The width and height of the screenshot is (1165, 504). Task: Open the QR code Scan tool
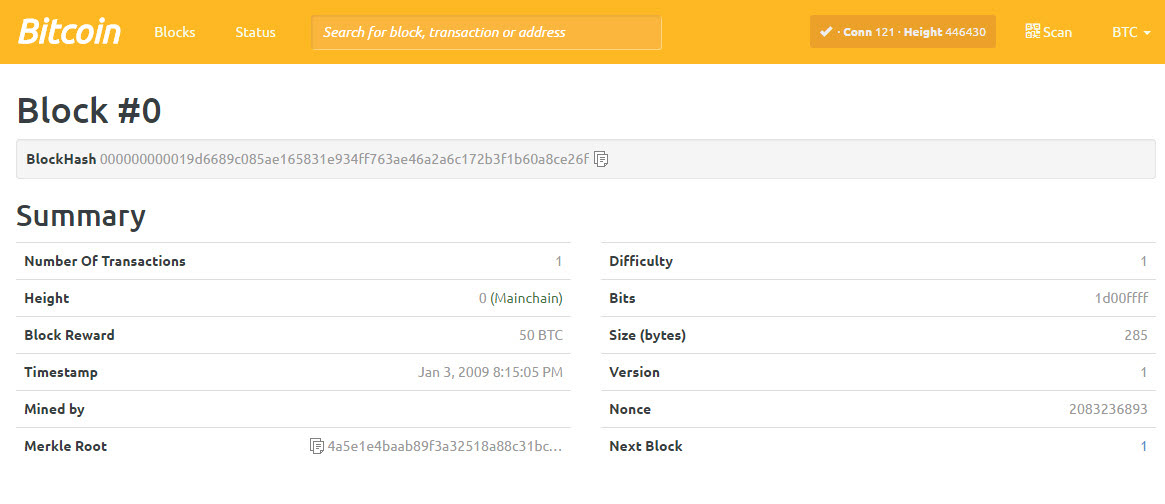click(1048, 32)
